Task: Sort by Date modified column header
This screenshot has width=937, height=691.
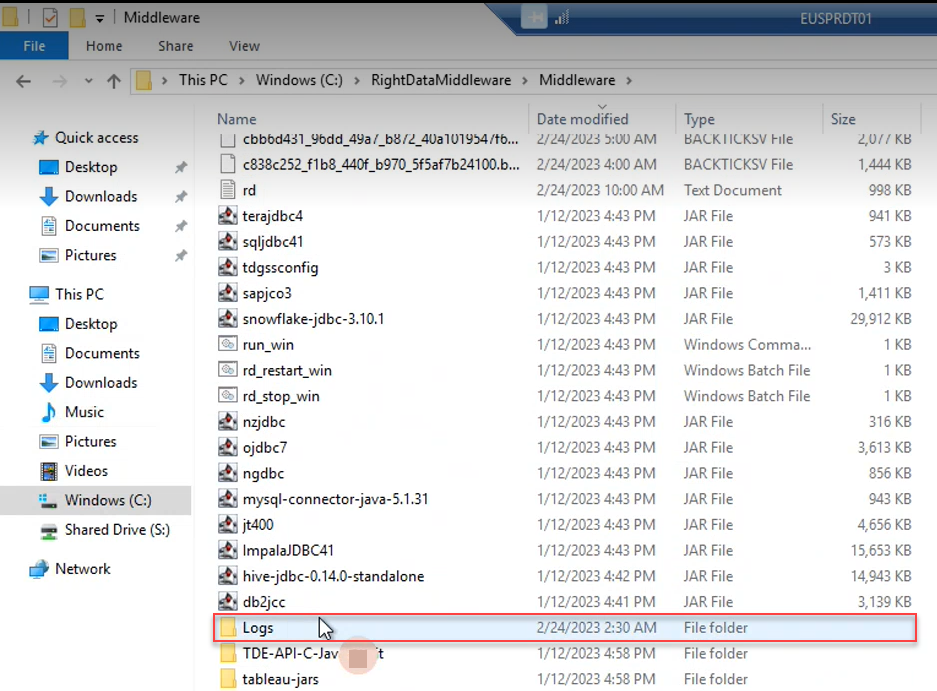Action: pos(583,119)
